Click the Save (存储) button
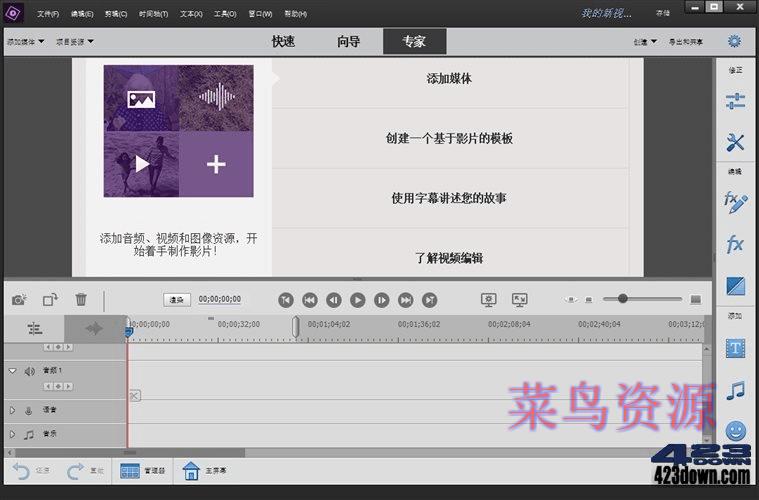This screenshot has width=759, height=500. click(662, 13)
